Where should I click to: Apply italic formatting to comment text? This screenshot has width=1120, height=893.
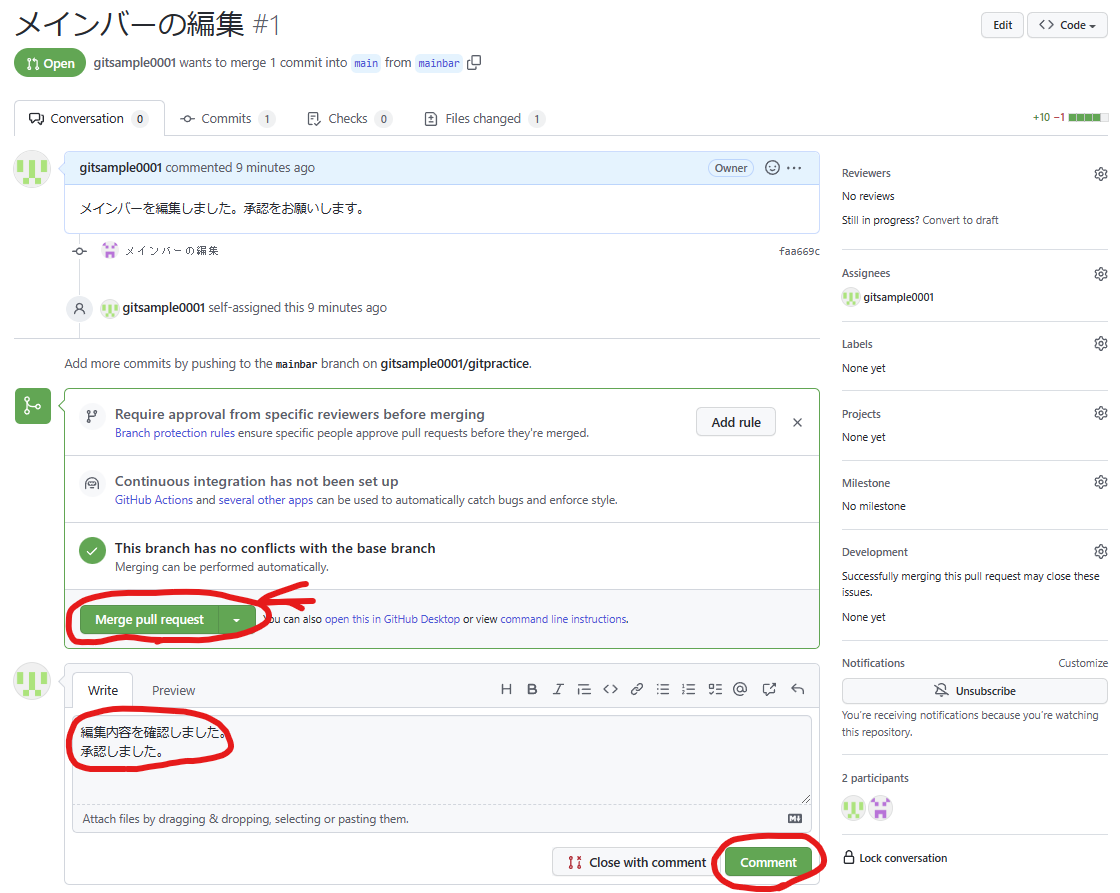pos(558,689)
